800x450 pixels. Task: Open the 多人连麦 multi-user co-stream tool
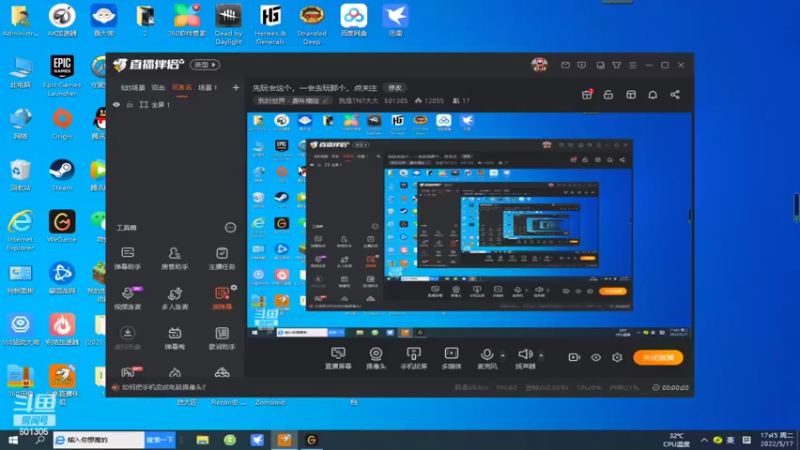174,298
